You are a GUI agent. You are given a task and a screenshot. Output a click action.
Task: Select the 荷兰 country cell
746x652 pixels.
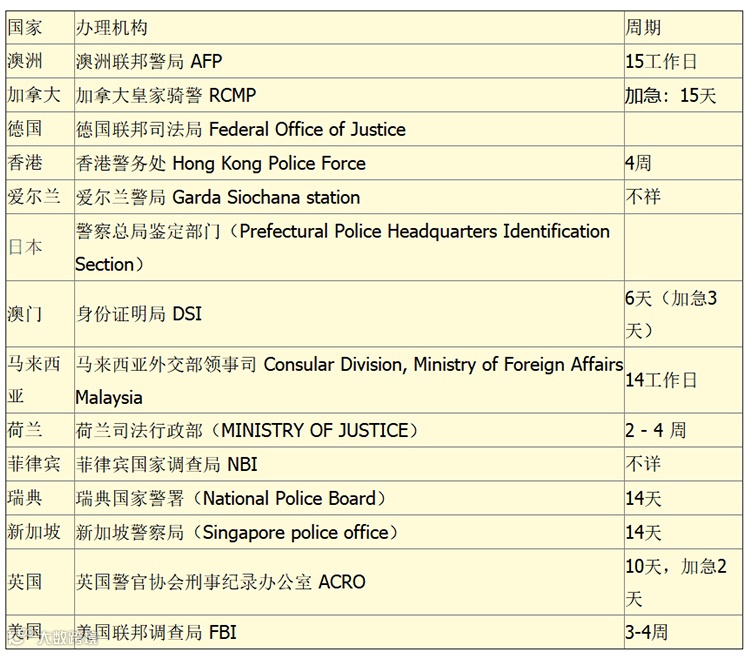(40, 430)
